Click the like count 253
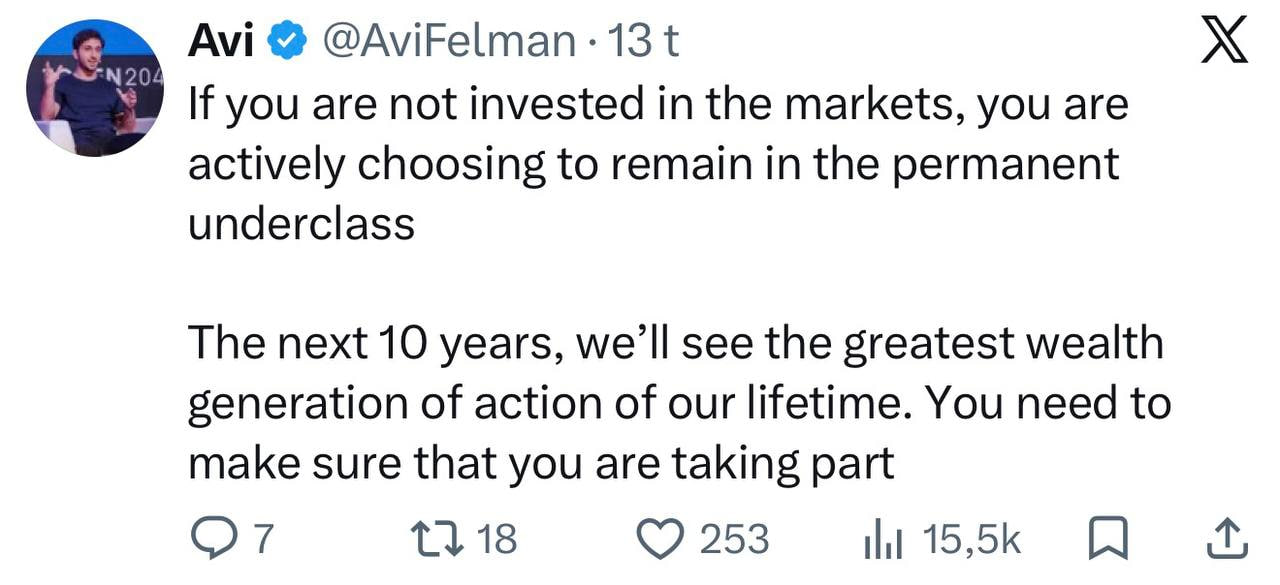Image resolution: width=1280 pixels, height=585 pixels. tap(734, 540)
